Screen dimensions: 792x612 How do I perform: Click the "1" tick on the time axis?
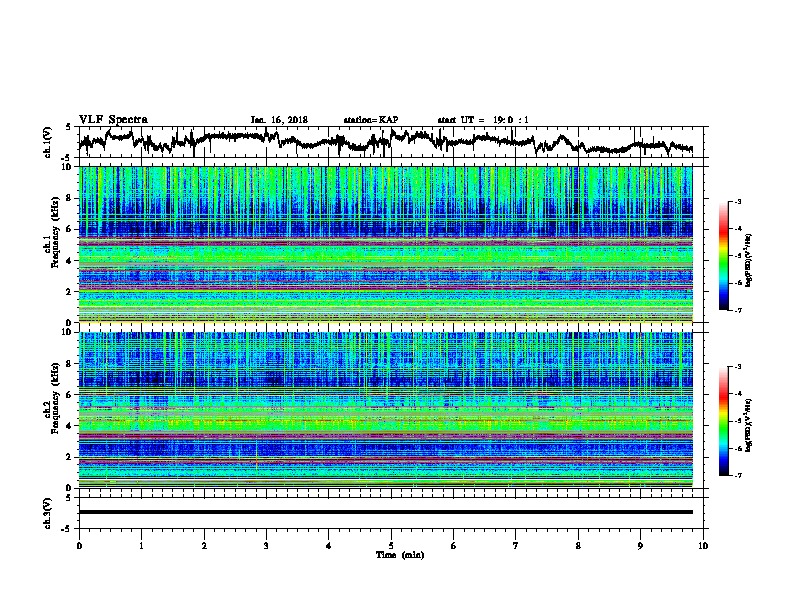pyautogui.click(x=142, y=546)
